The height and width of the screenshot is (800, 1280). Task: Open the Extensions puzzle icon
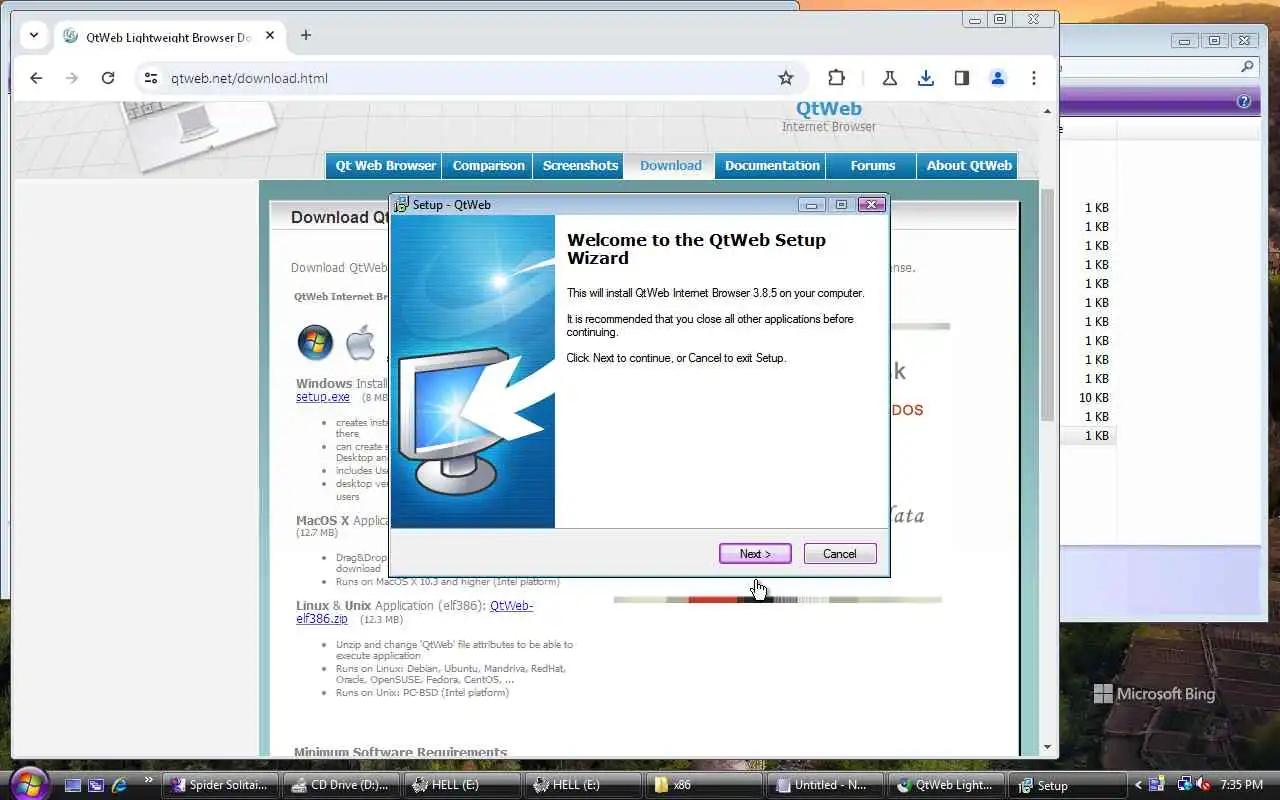(x=836, y=78)
